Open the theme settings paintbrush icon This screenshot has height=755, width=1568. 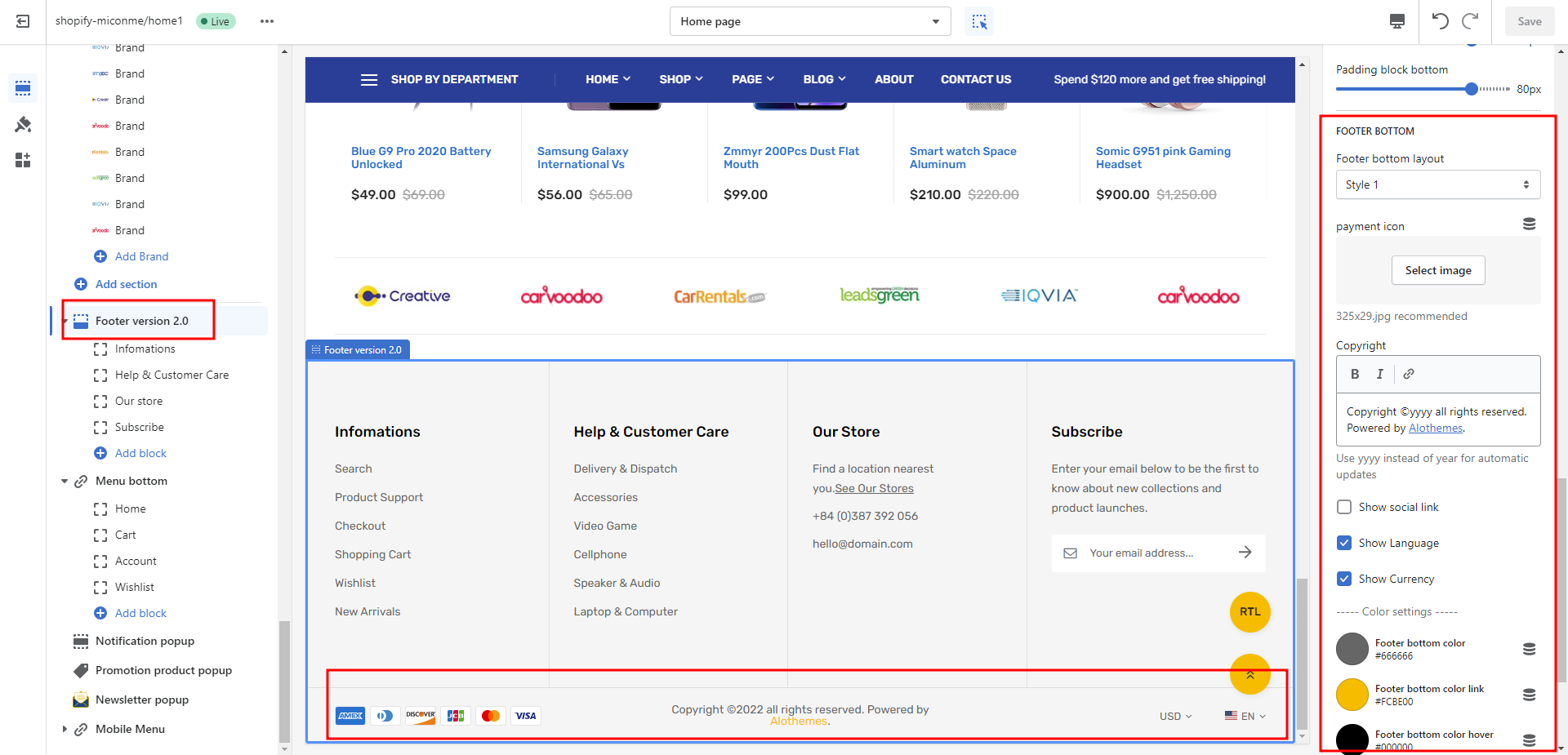tap(23, 124)
